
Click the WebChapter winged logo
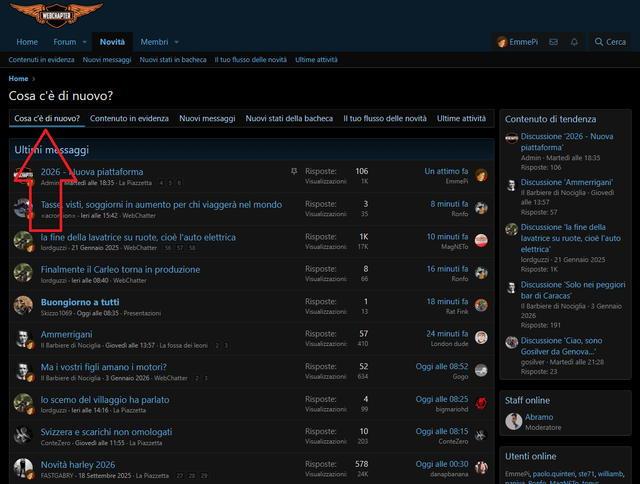click(x=56, y=15)
